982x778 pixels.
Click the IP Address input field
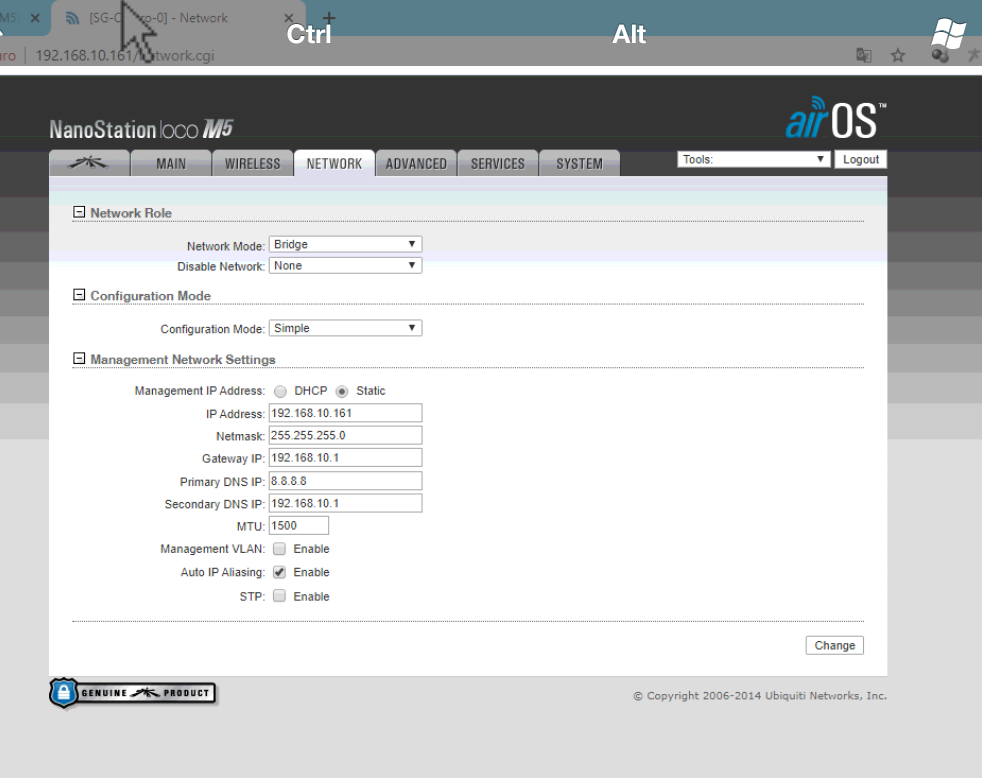click(345, 413)
